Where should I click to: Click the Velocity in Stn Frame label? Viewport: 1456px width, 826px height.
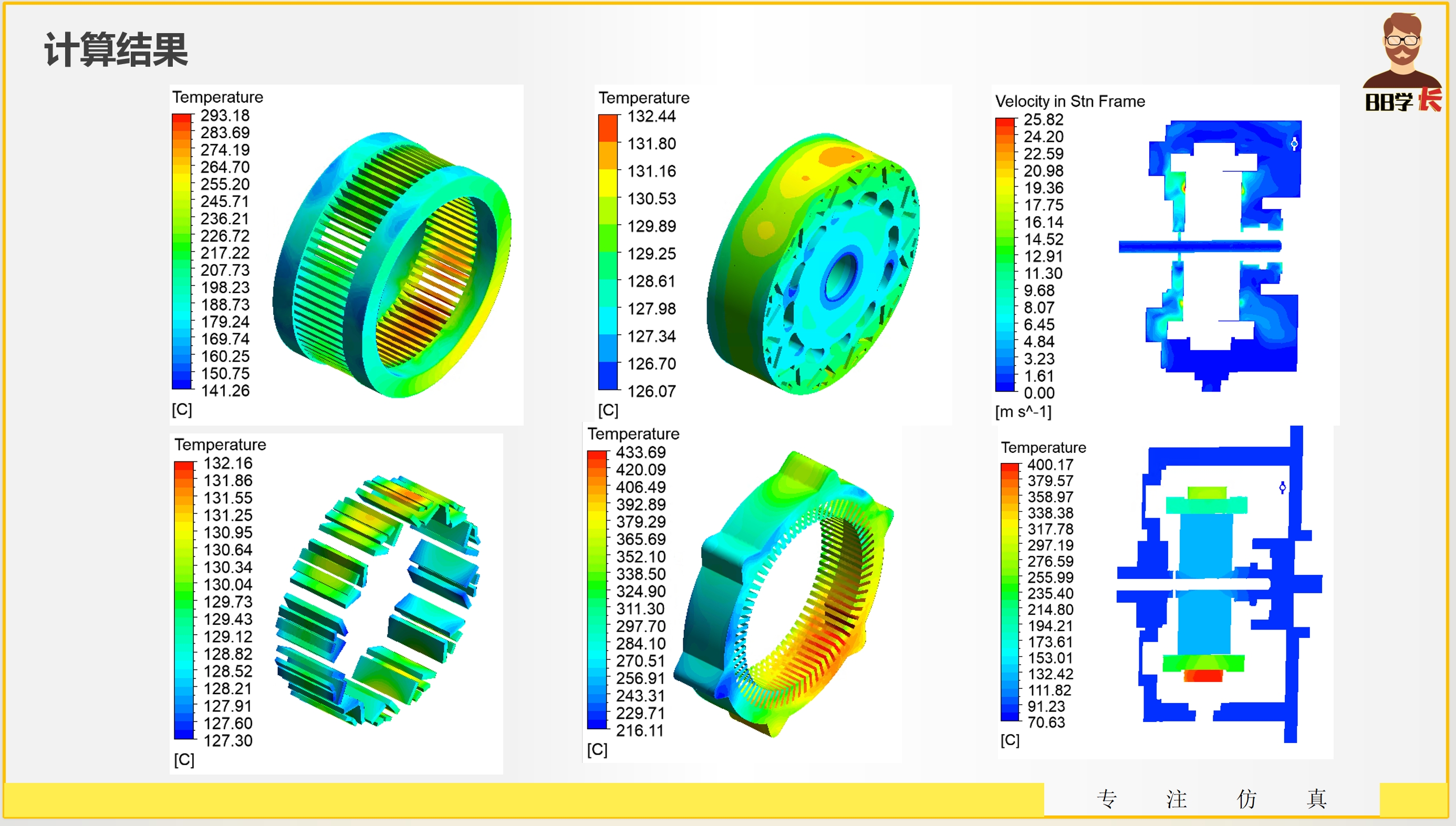(1070, 101)
